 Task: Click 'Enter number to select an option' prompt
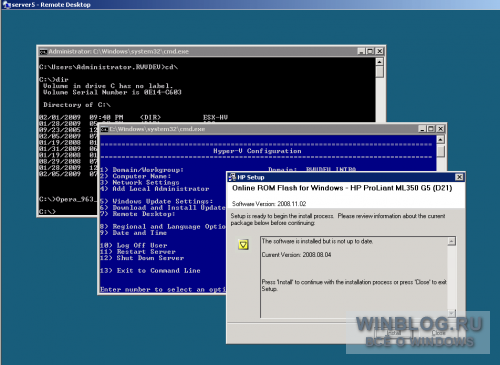pyautogui.click(x=163, y=290)
